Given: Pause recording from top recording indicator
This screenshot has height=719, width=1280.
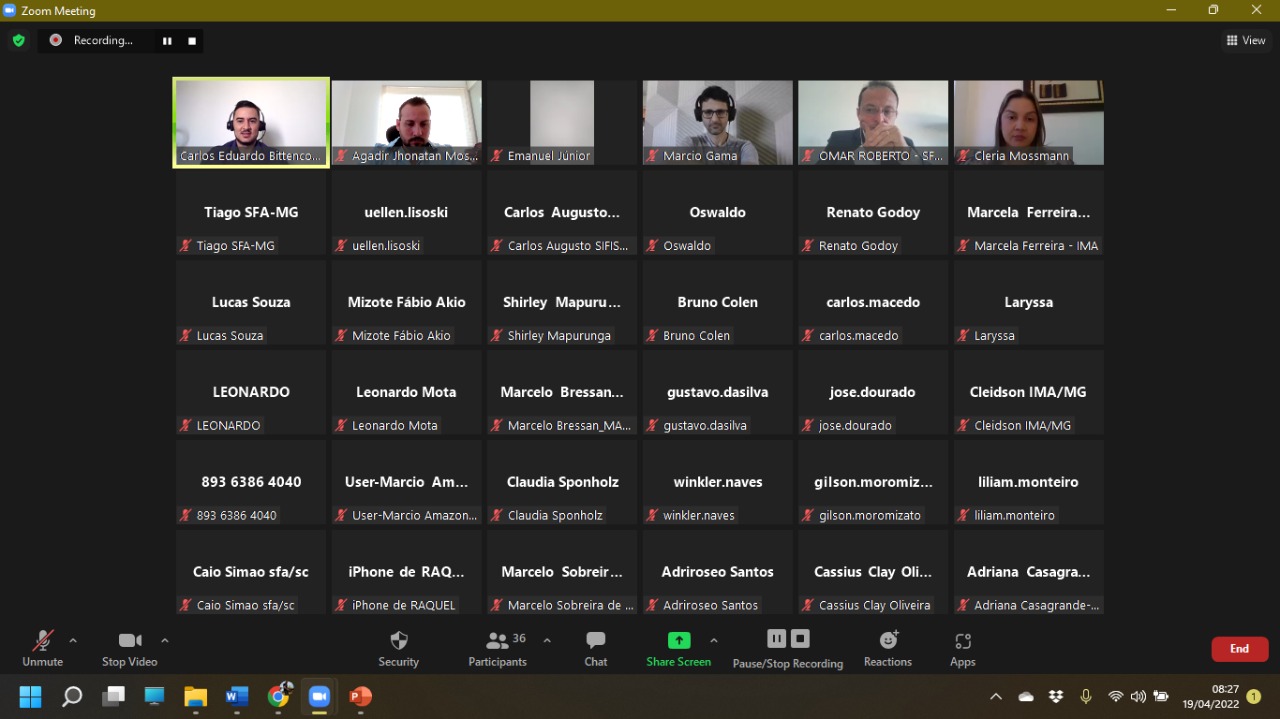Looking at the screenshot, I should [x=167, y=41].
